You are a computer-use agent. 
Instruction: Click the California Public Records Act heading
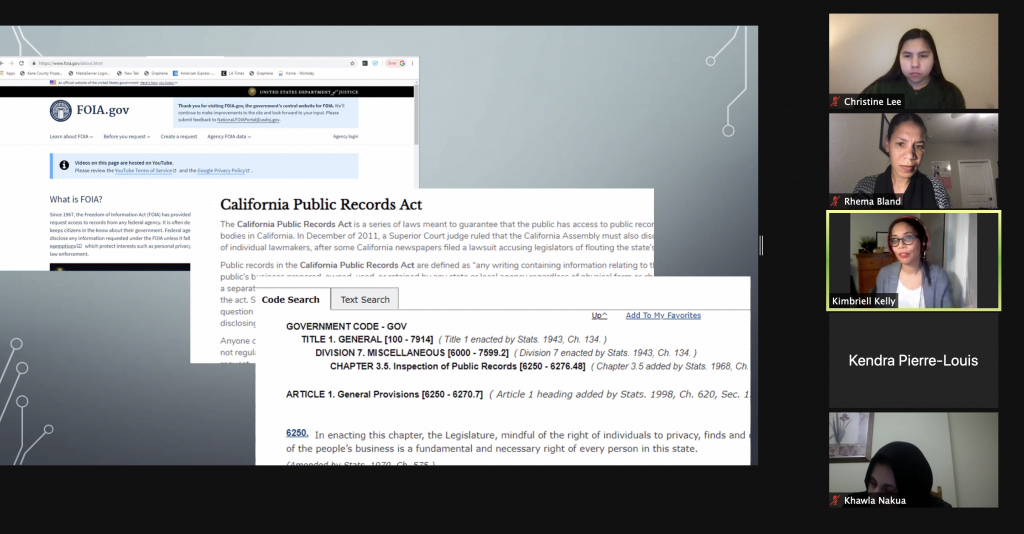coord(321,204)
